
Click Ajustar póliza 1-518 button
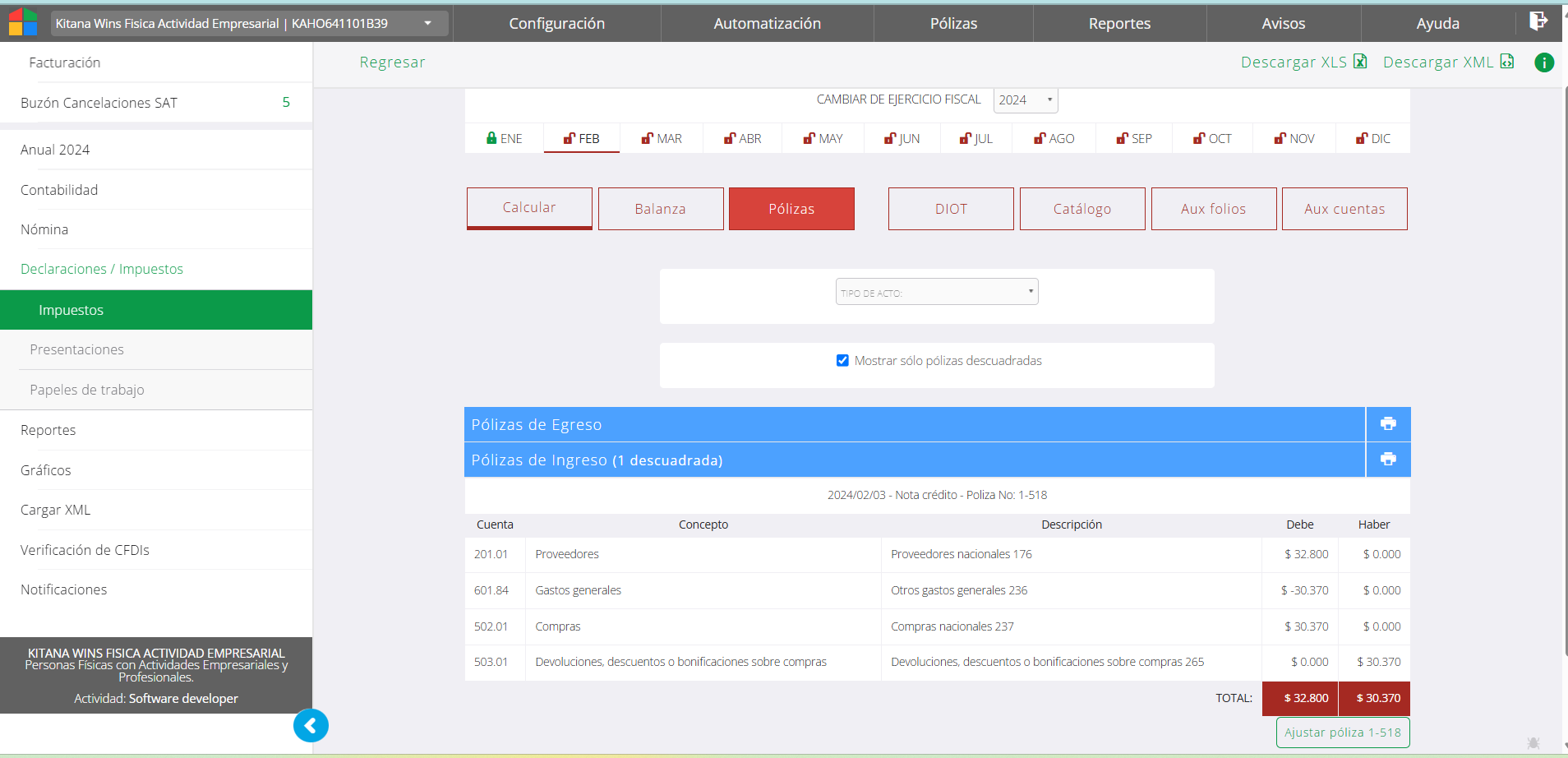(x=1342, y=733)
